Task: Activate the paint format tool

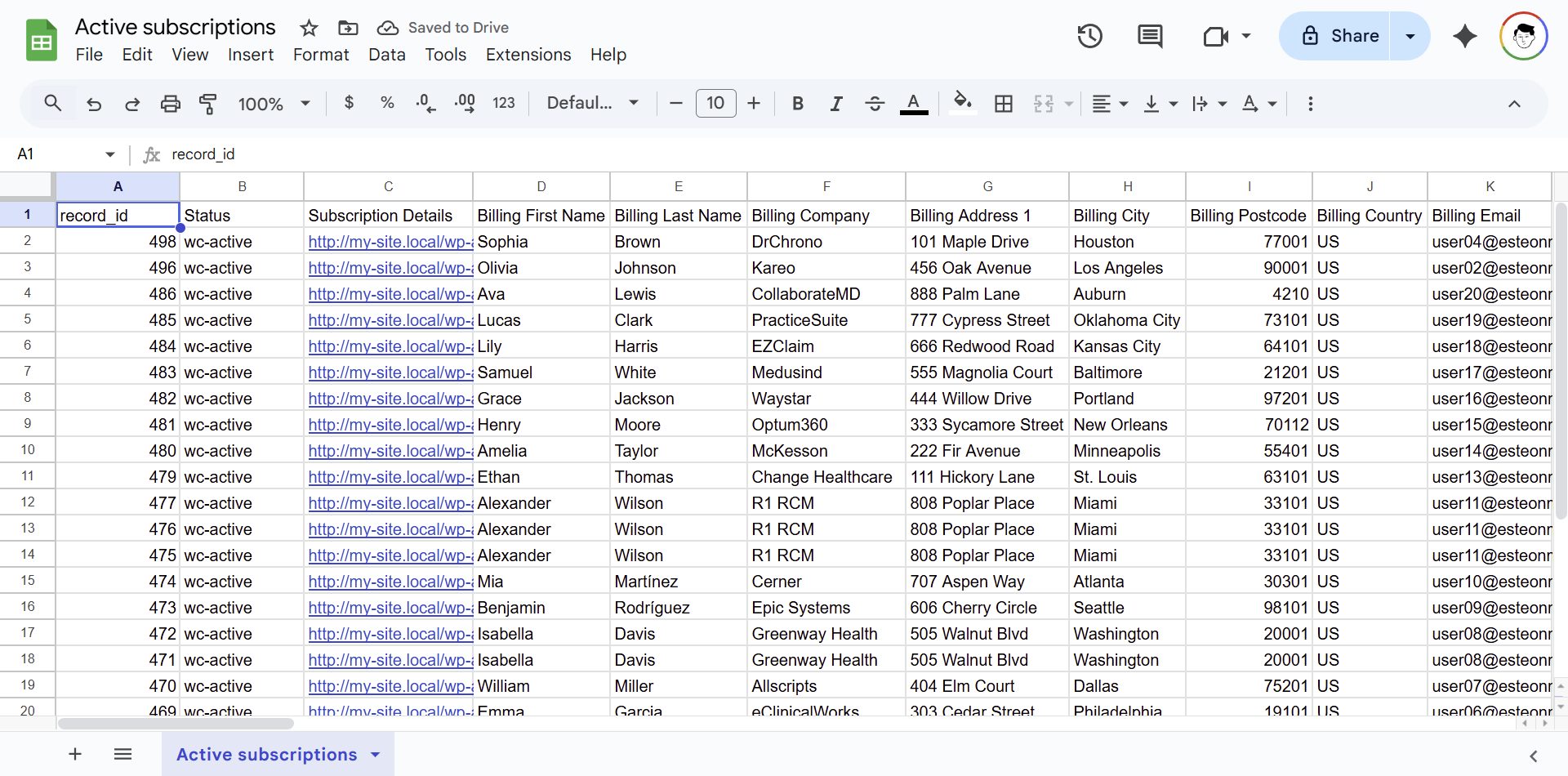Action: click(x=208, y=104)
